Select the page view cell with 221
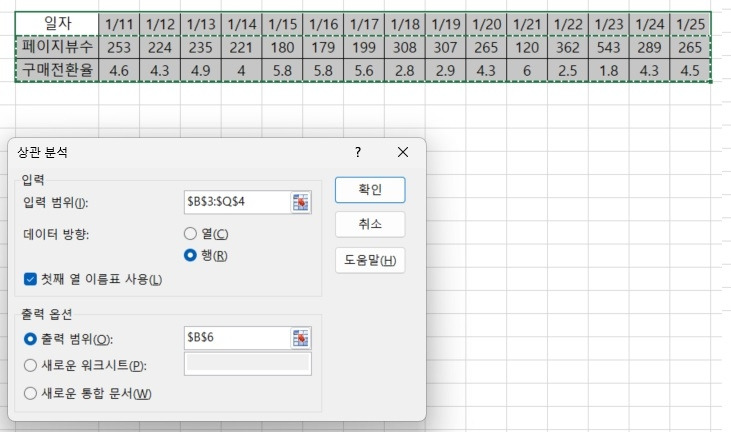731x432 pixels. tap(241, 47)
